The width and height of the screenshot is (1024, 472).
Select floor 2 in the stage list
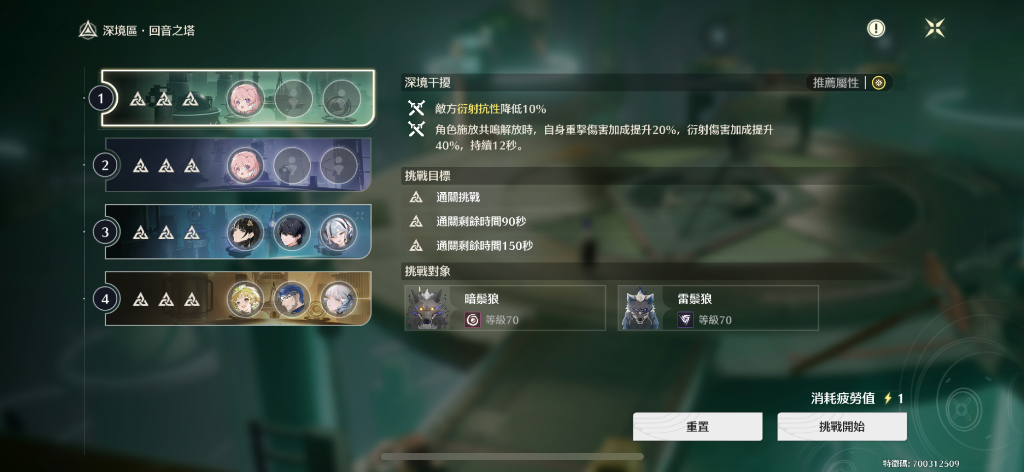pyautogui.click(x=238, y=165)
